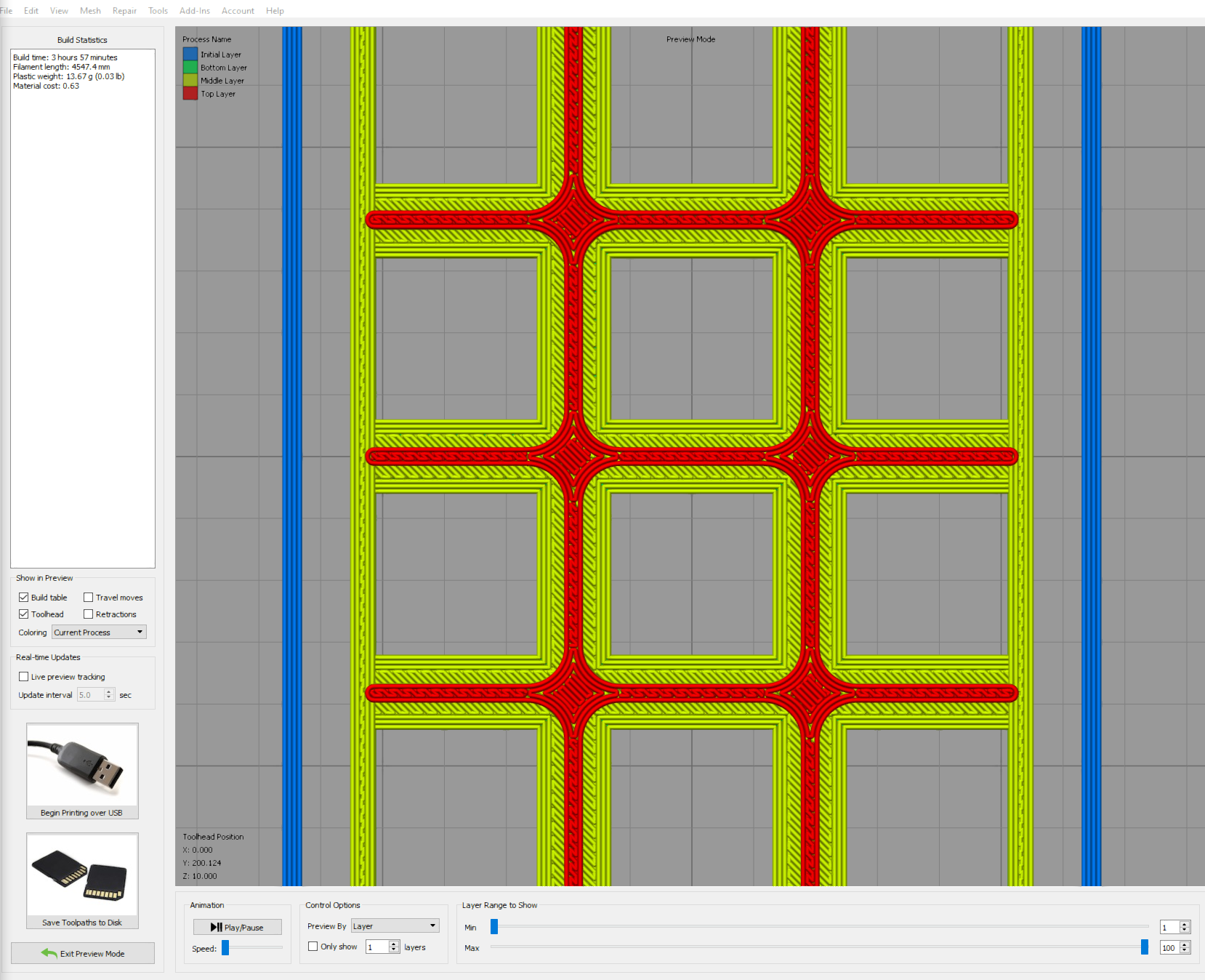Click the Only show layers number field
The image size is (1205, 980).
377,947
